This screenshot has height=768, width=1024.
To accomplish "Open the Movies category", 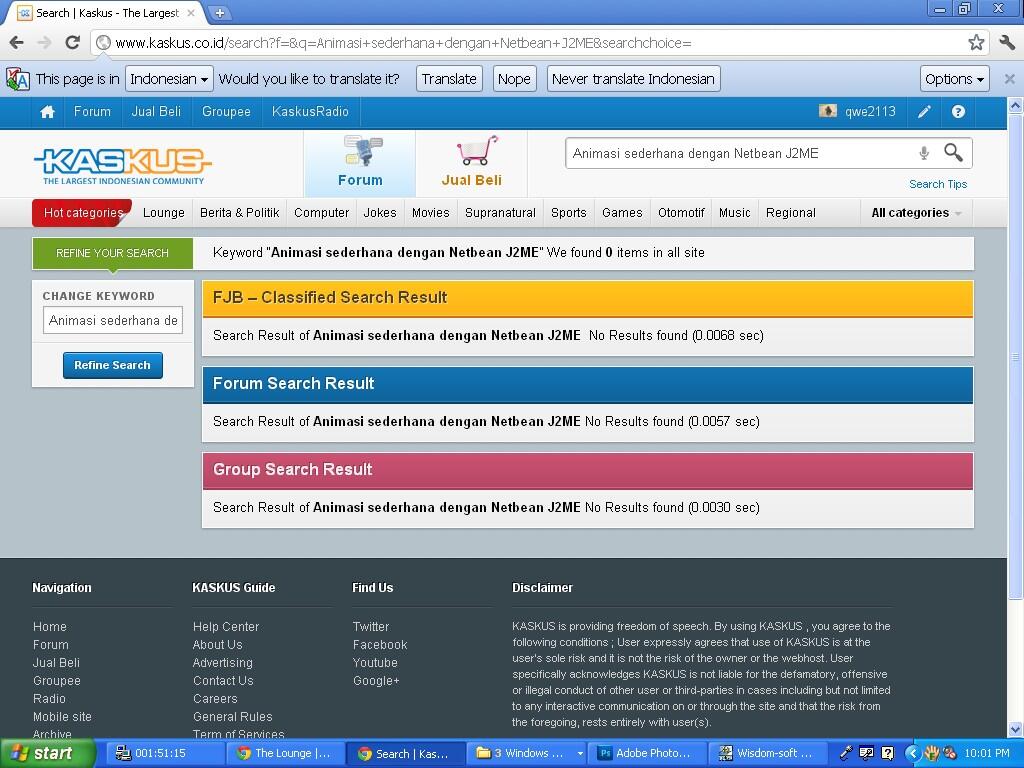I will [430, 213].
